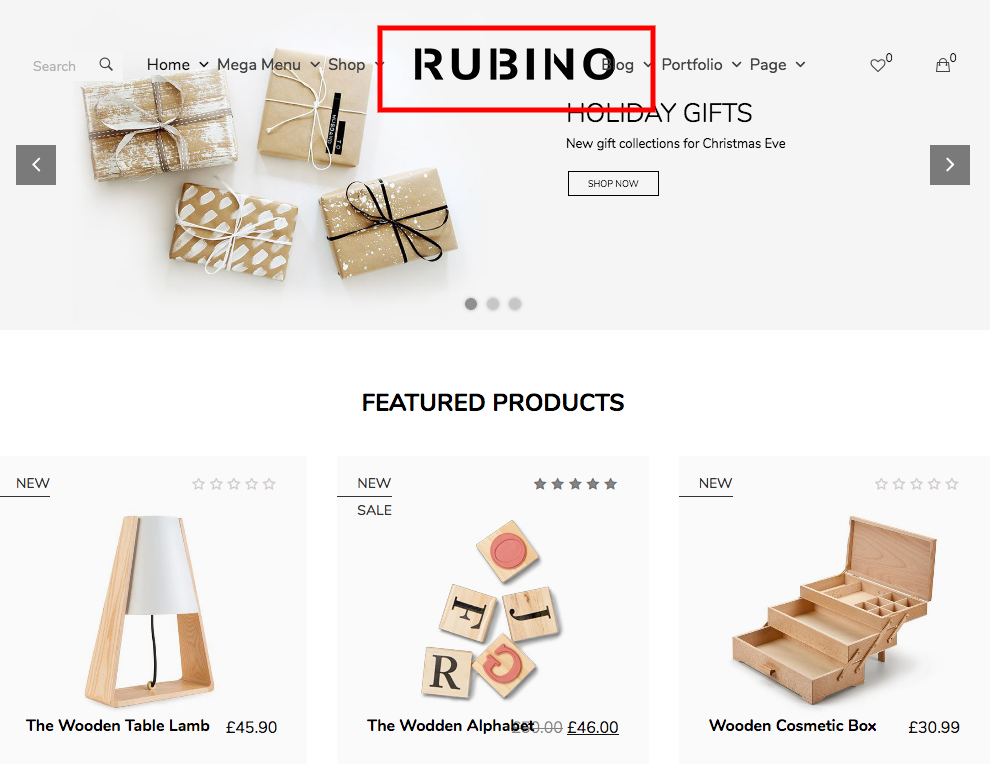The height and width of the screenshot is (764, 1004).
Task: Select the third slider dot
Action: (x=515, y=304)
